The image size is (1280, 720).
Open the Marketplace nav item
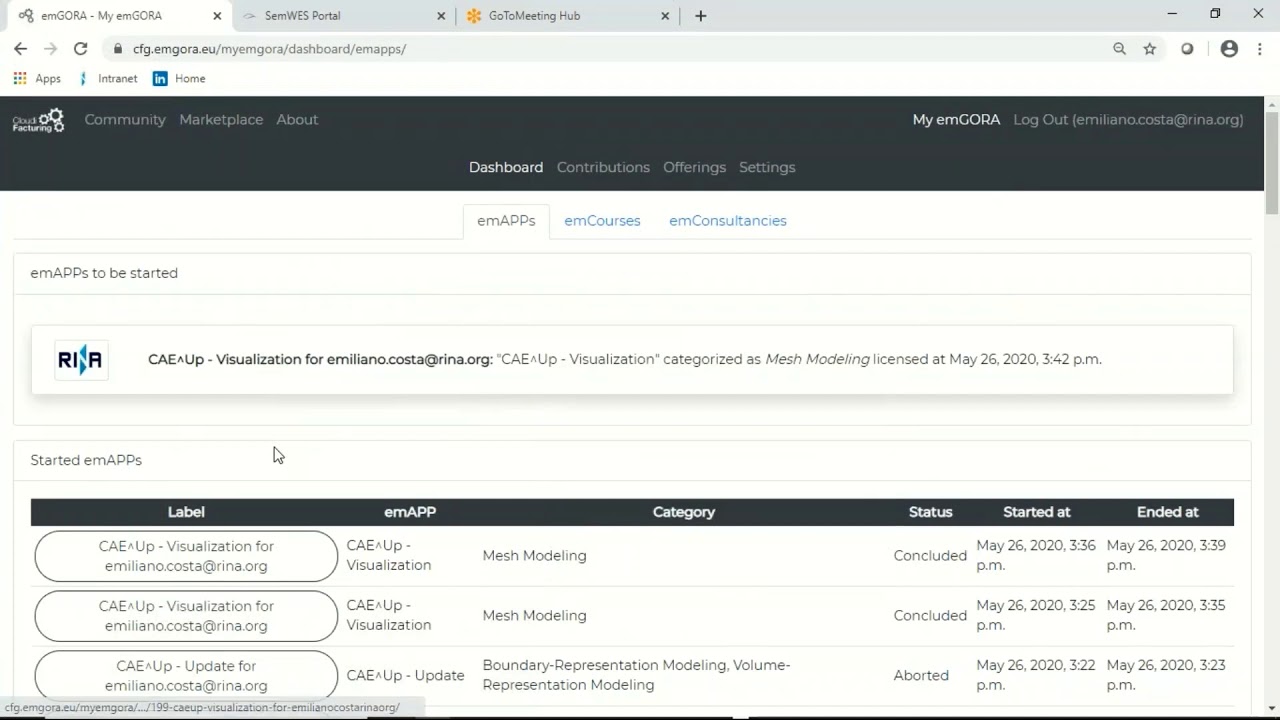[x=221, y=119]
